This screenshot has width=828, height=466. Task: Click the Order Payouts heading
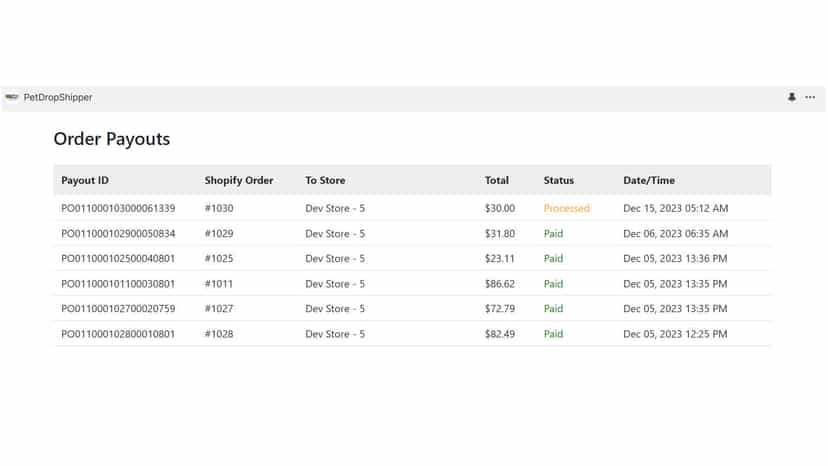(x=112, y=139)
